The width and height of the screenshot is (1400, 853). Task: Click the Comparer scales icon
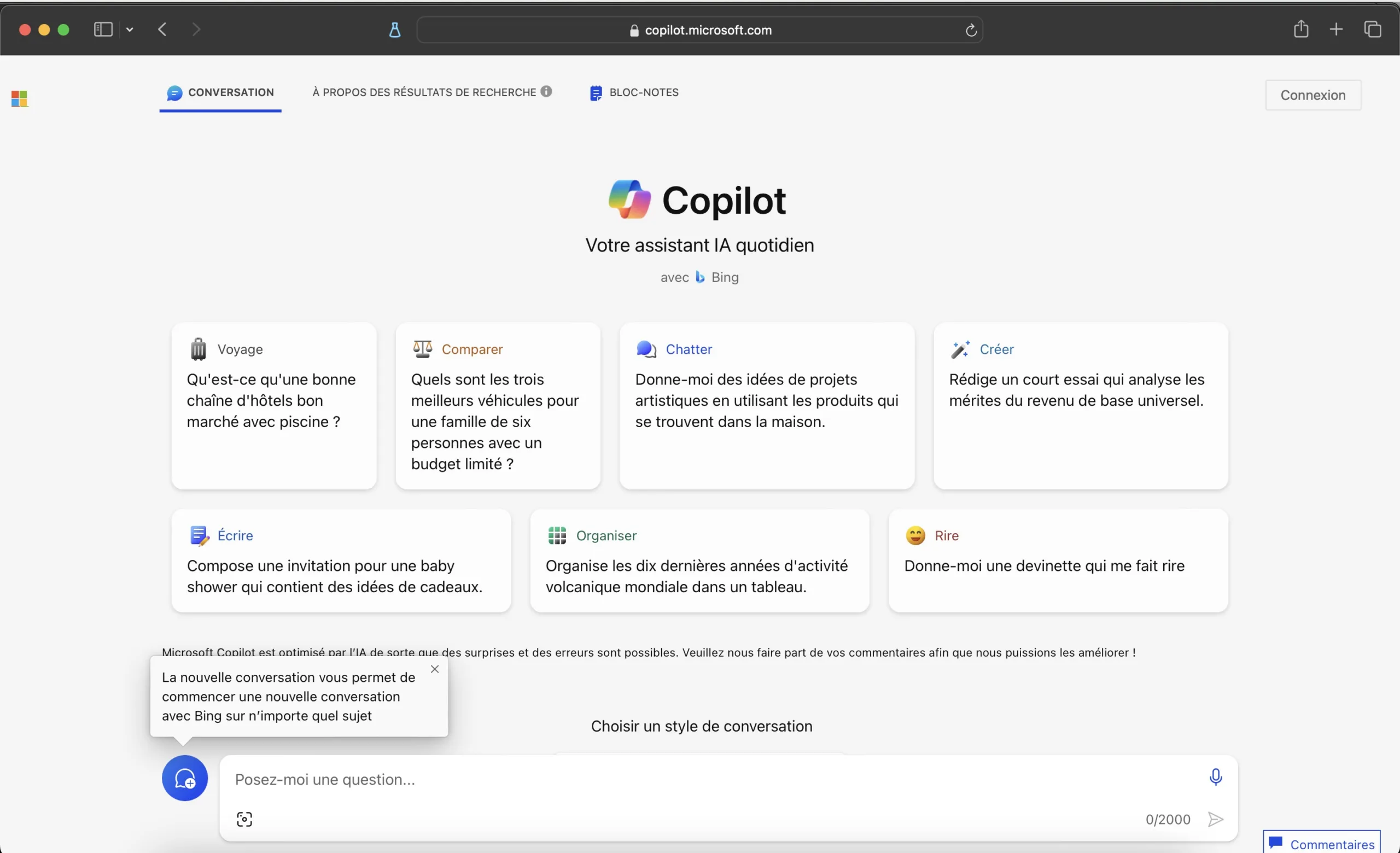(x=422, y=349)
